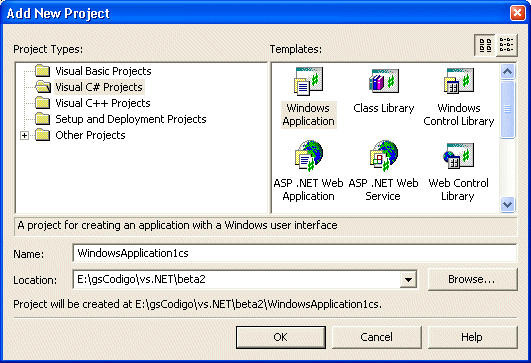
Task: Pick the Windows Control Library template icon
Action: (x=459, y=81)
